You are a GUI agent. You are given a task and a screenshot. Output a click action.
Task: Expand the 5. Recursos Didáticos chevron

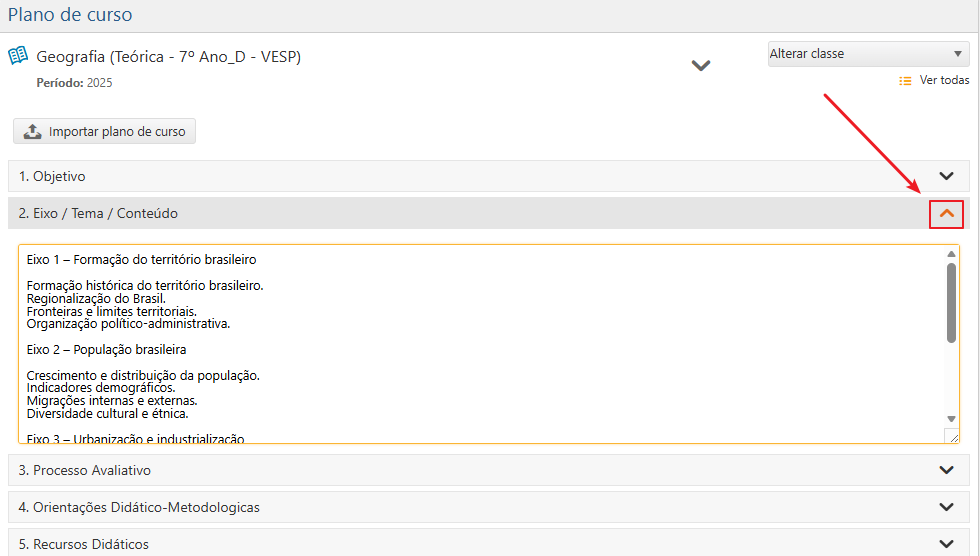click(x=946, y=544)
